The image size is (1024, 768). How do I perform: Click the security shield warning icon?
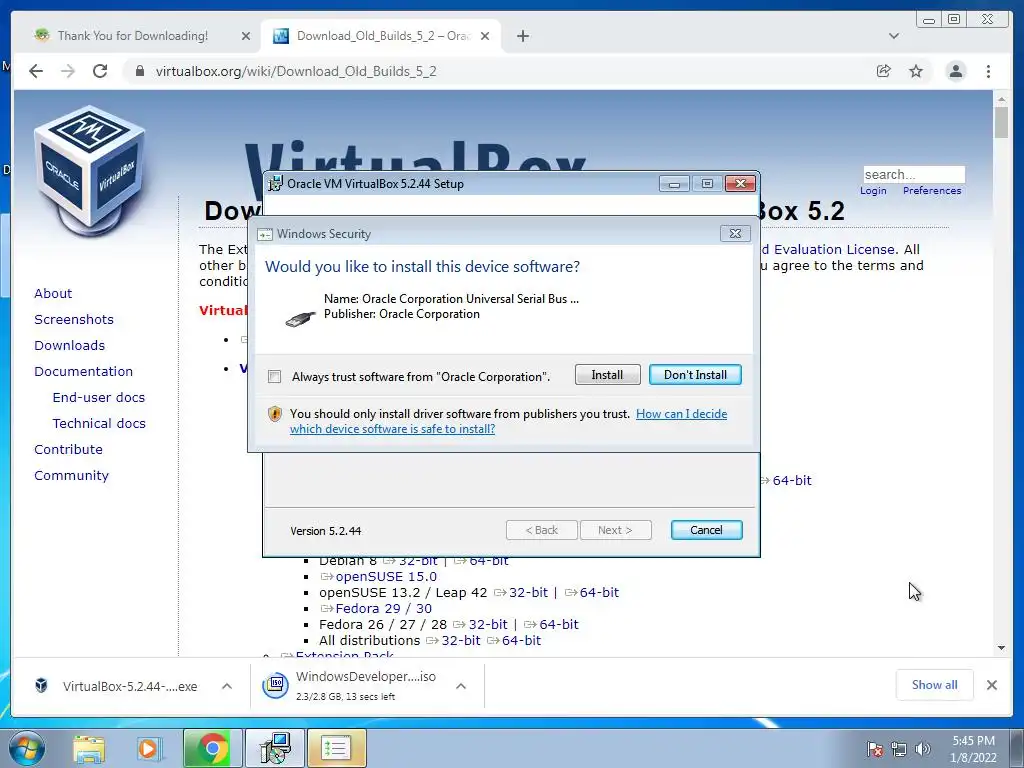[275, 414]
